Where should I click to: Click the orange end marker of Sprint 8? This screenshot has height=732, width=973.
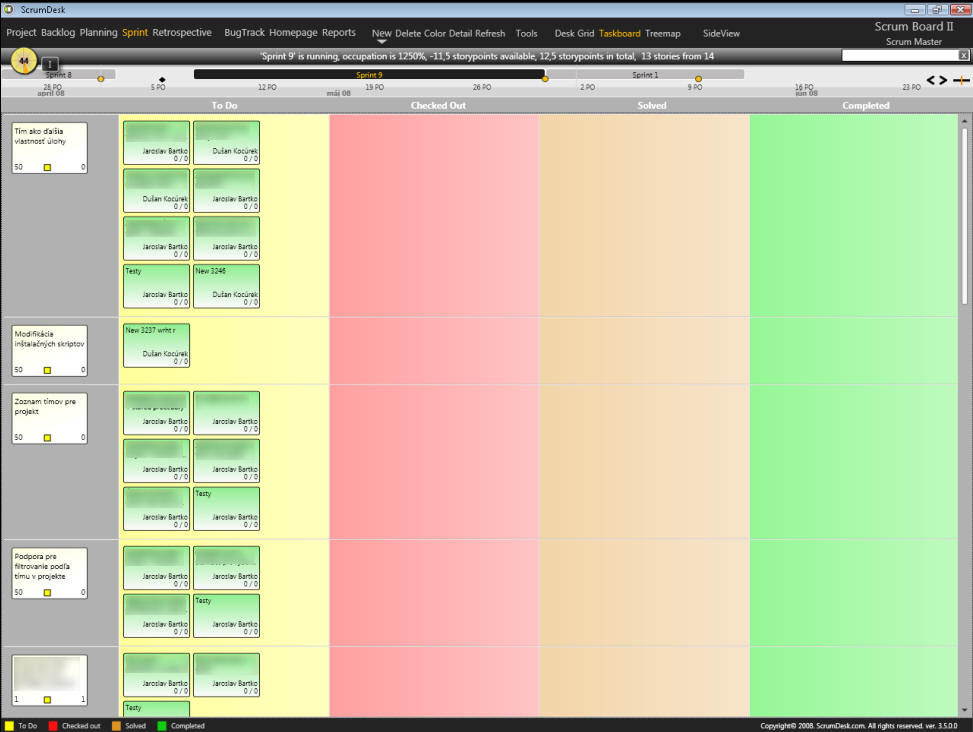click(101, 79)
